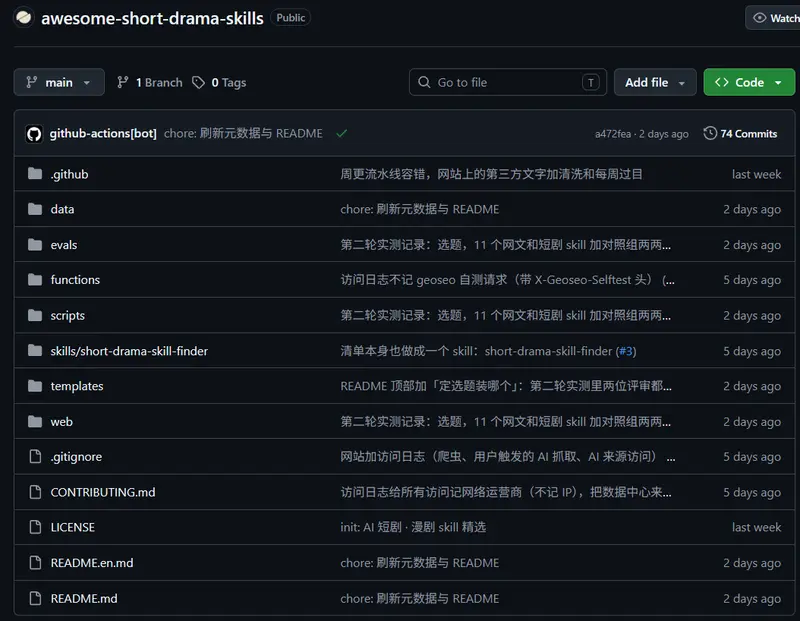Click the CONTRIBUTING.md file icon
Image resolution: width=800 pixels, height=621 pixels.
coord(35,492)
